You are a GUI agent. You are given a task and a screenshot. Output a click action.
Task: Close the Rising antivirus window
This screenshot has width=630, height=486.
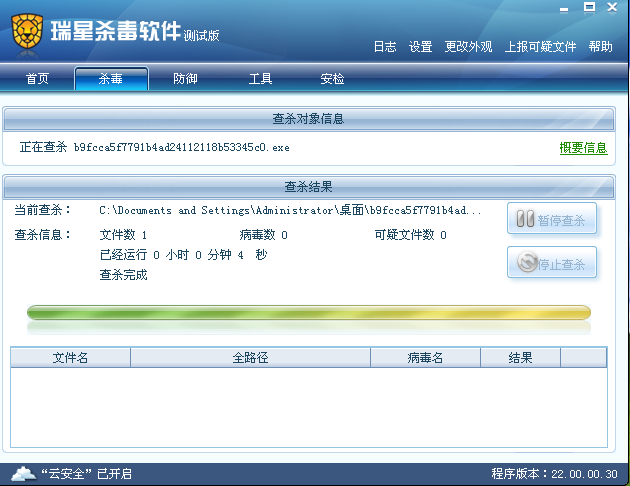[612, 8]
